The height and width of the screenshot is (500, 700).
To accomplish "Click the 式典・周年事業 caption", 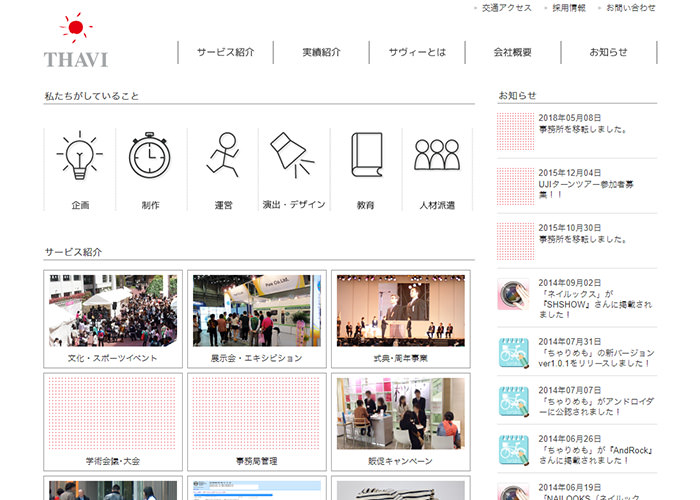I will (x=400, y=358).
